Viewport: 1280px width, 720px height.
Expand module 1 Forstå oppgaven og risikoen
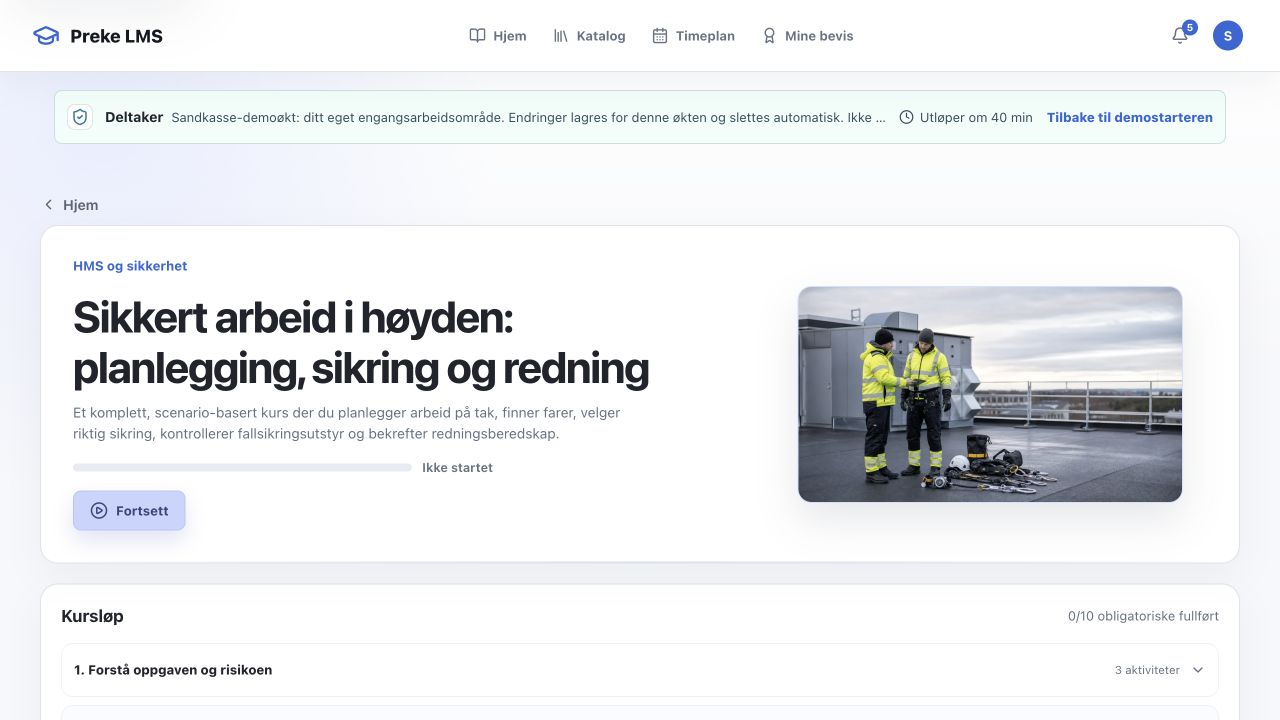coord(640,670)
